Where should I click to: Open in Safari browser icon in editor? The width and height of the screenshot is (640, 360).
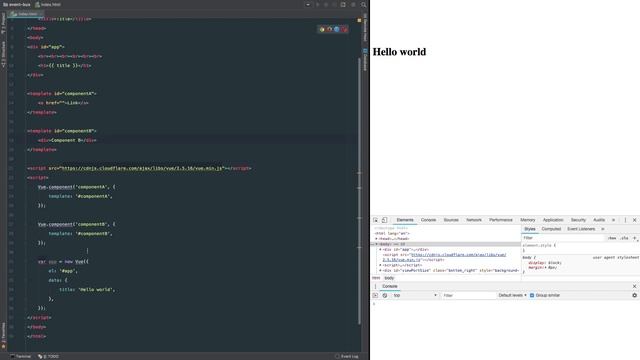tap(337, 29)
